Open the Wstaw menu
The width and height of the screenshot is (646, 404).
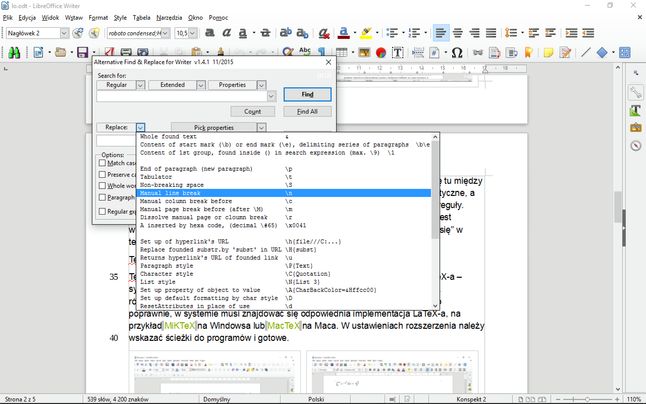[x=74, y=18]
